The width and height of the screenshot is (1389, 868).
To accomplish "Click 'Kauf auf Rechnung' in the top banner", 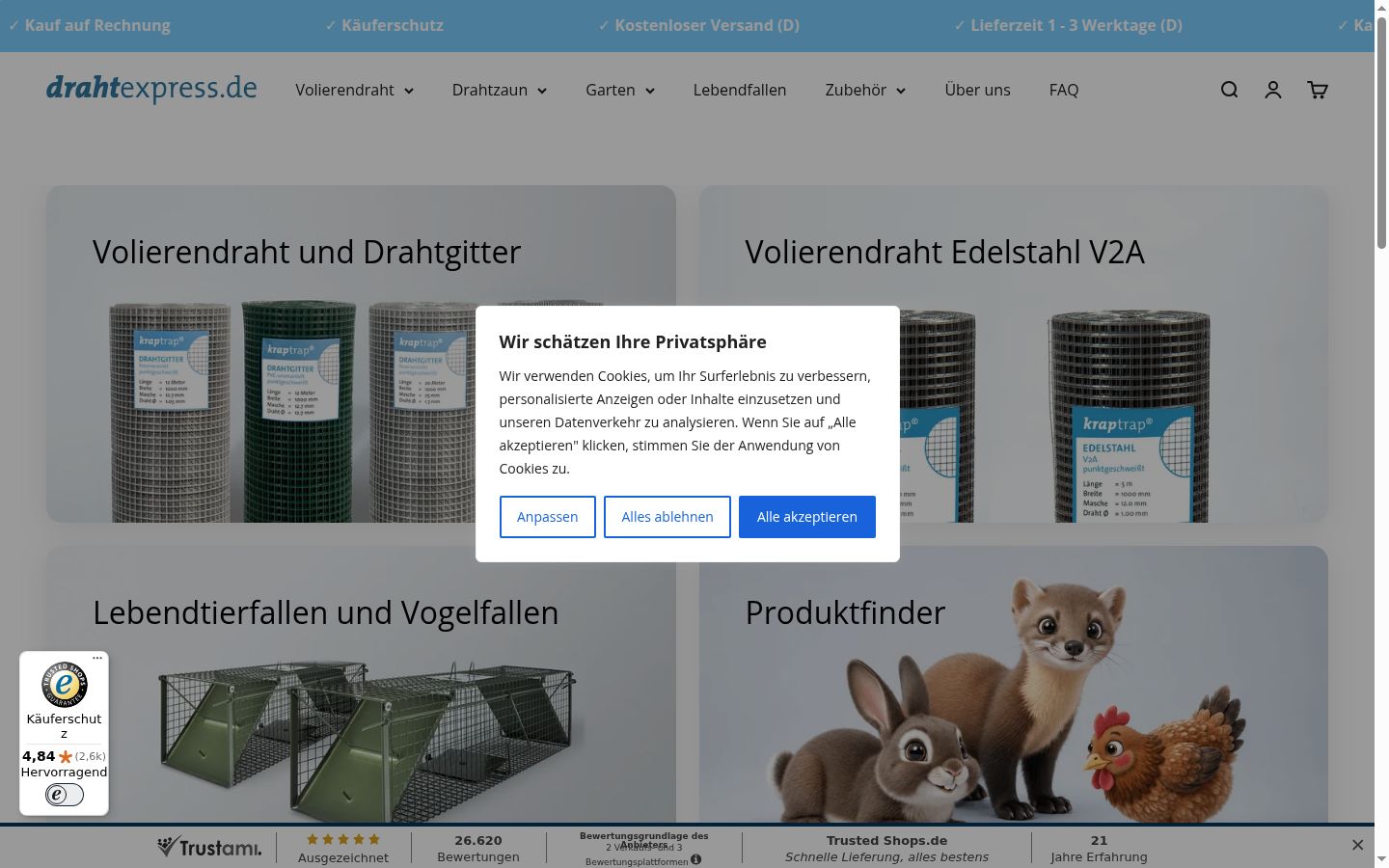I will click(x=97, y=25).
